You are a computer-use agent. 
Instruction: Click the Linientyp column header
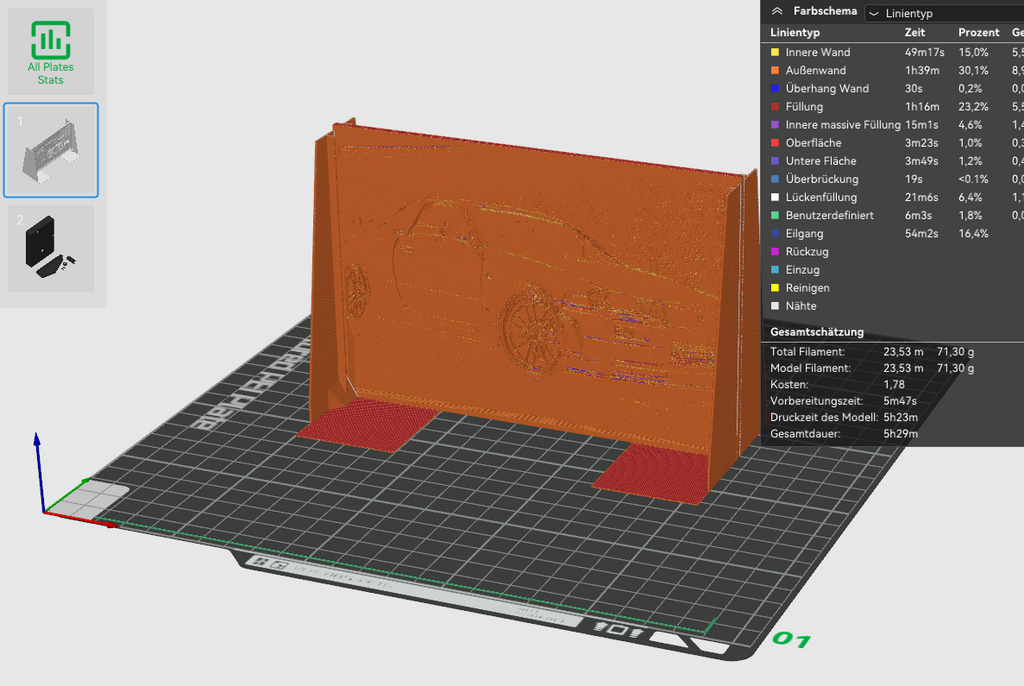pyautogui.click(x=795, y=32)
